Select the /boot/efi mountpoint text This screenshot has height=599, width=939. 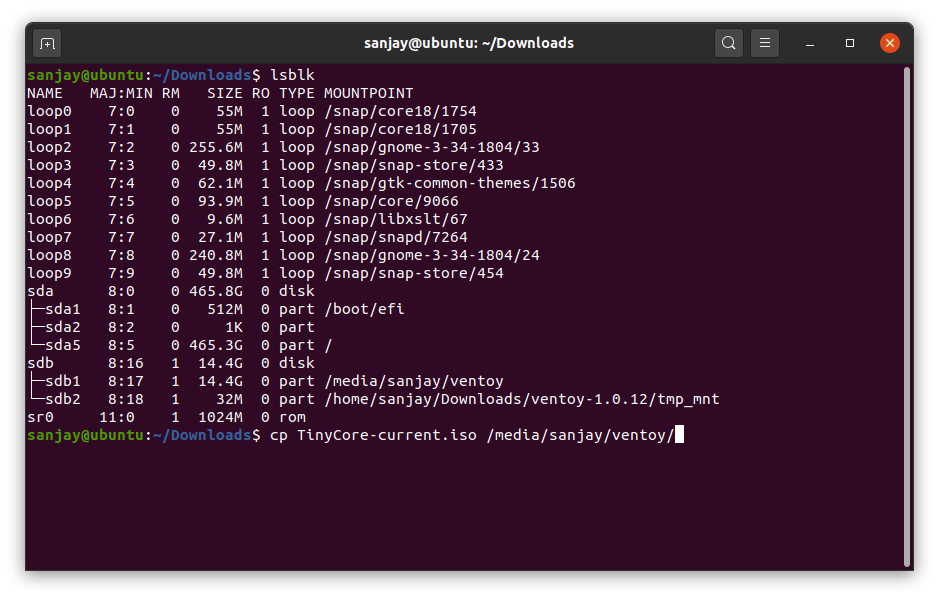tap(366, 308)
